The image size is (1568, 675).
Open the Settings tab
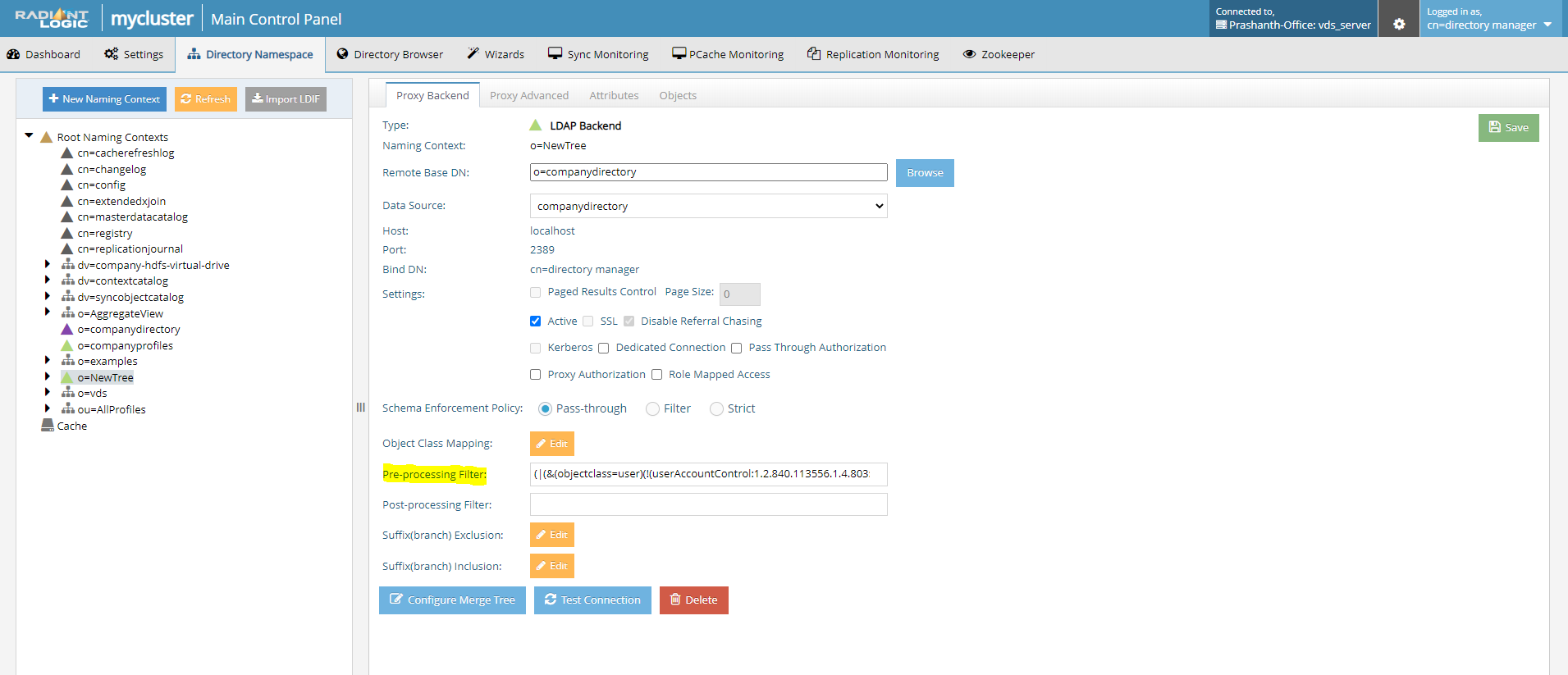click(x=134, y=54)
